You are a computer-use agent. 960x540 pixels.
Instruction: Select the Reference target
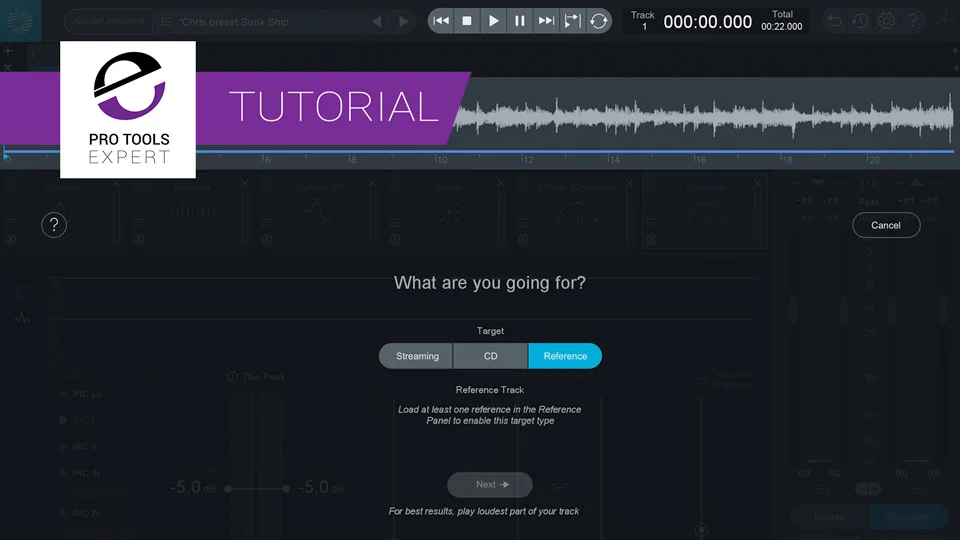564,356
